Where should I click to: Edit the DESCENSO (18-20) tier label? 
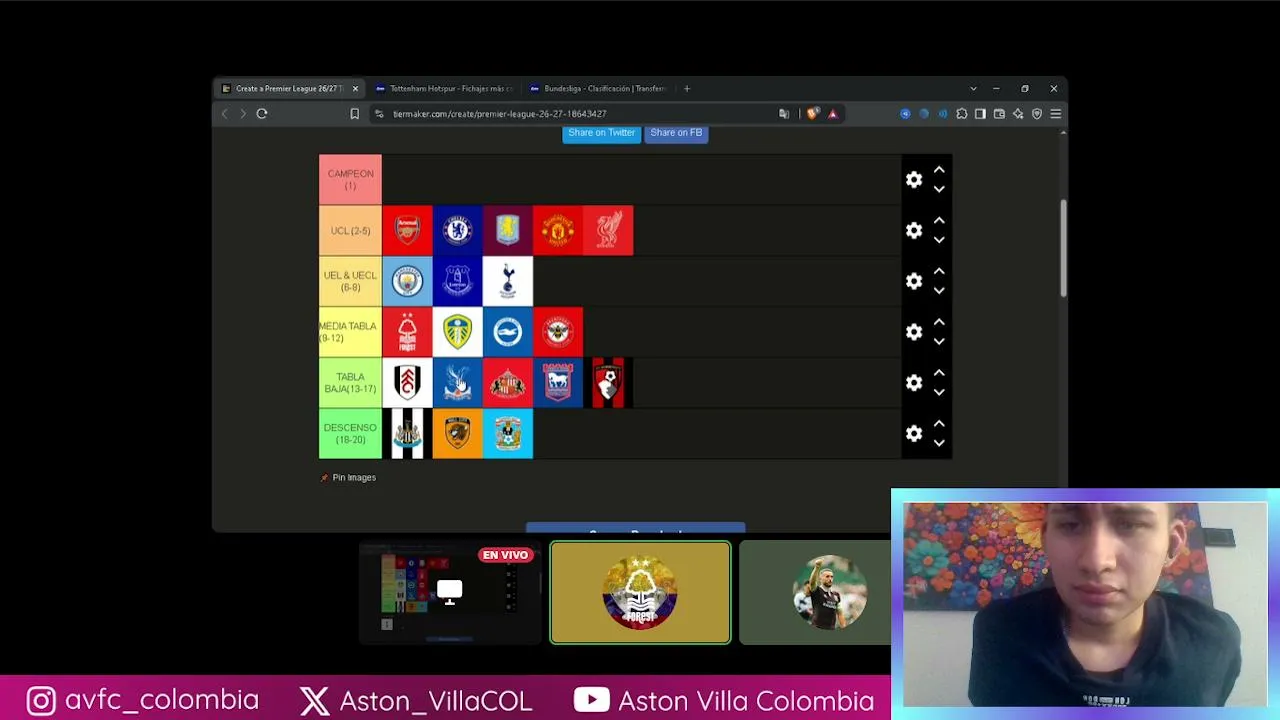(x=350, y=434)
